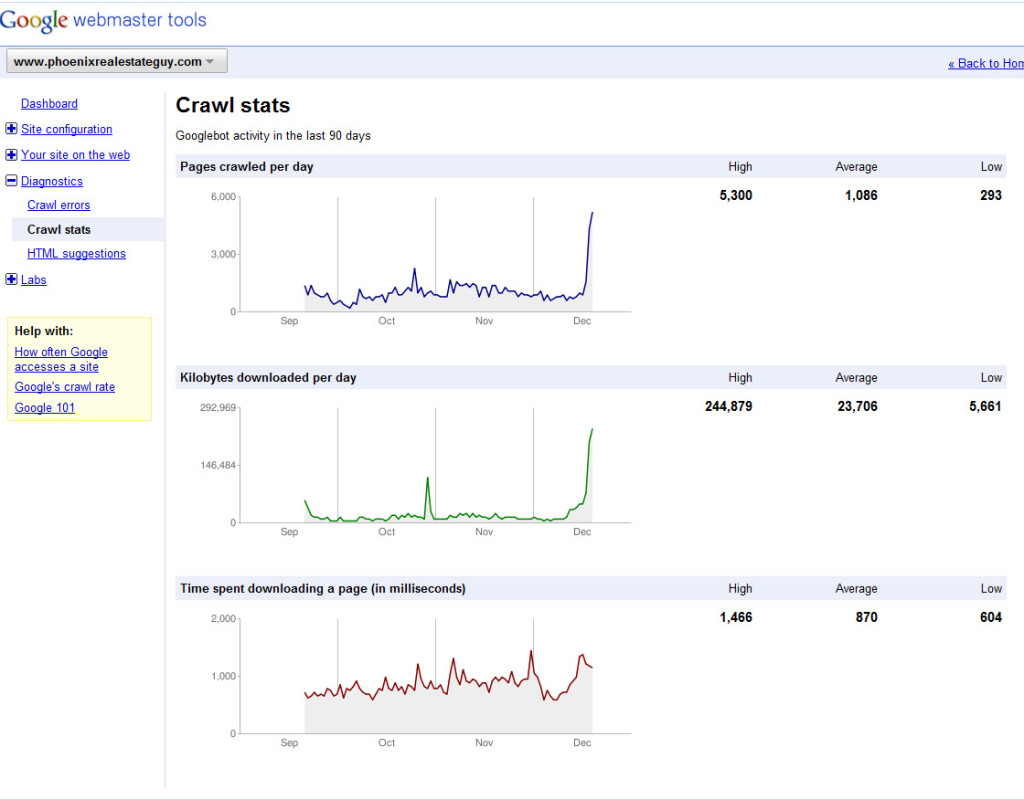Click the kilobytes low value 5,661
The width and height of the screenshot is (1024, 800).
click(x=985, y=406)
